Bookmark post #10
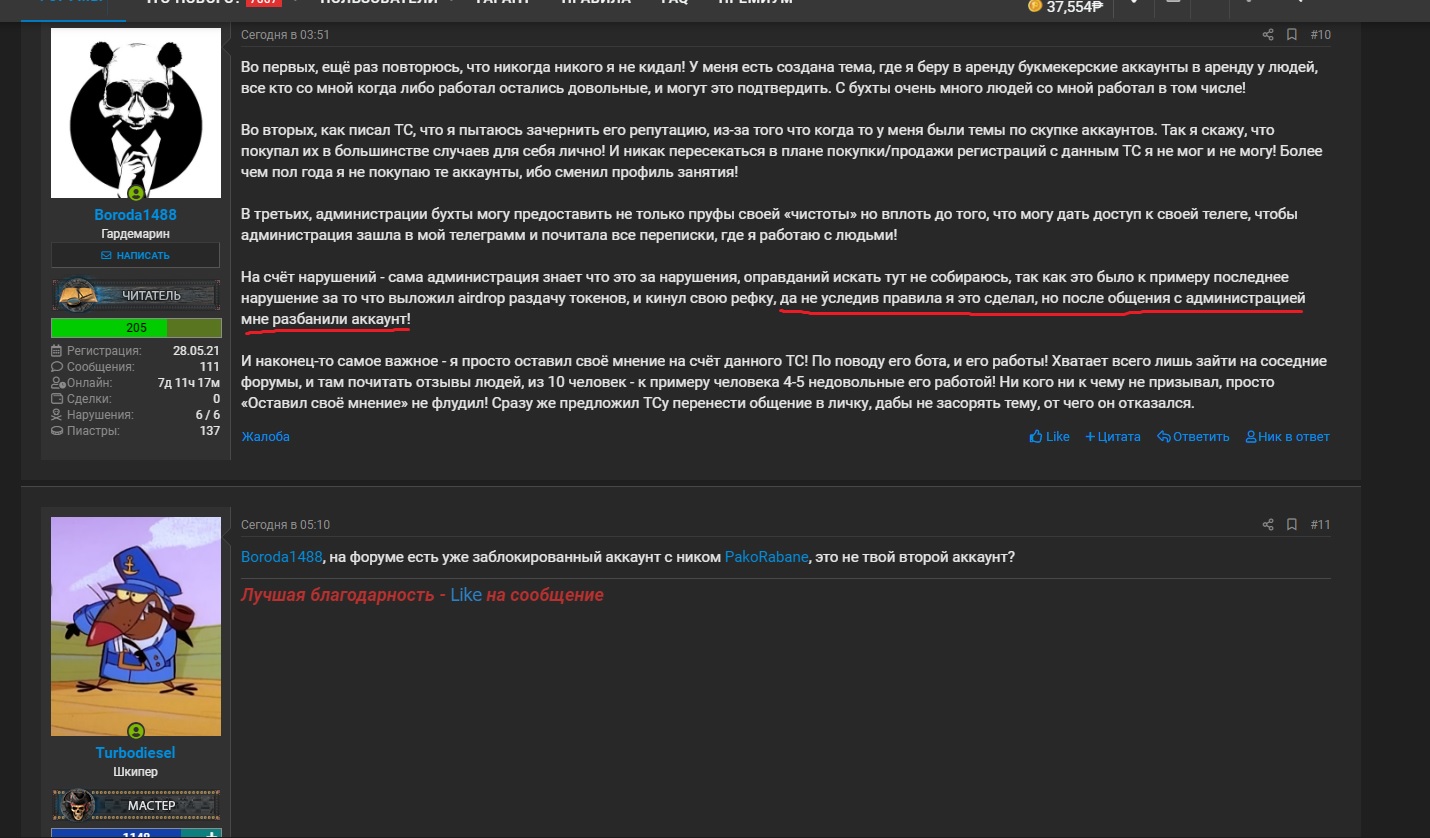The height and width of the screenshot is (838, 1430). 1292,35
